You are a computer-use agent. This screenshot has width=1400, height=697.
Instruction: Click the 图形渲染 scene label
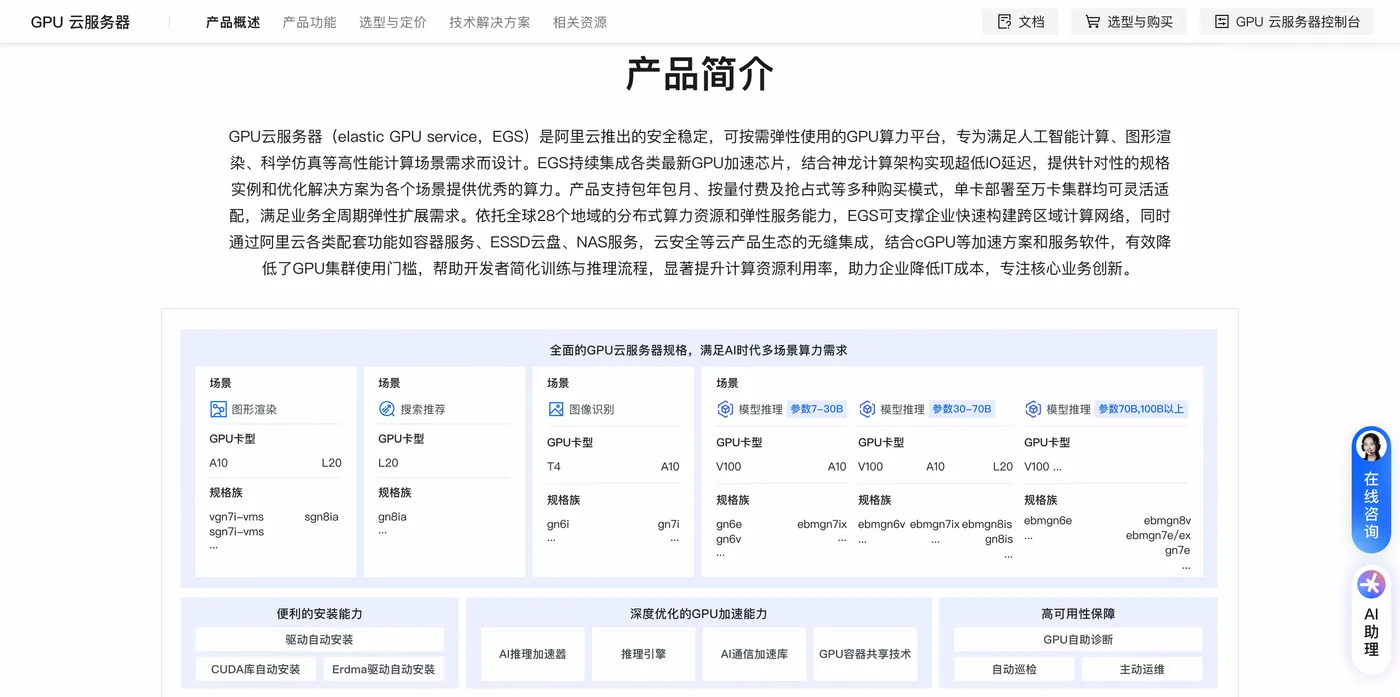(254, 409)
